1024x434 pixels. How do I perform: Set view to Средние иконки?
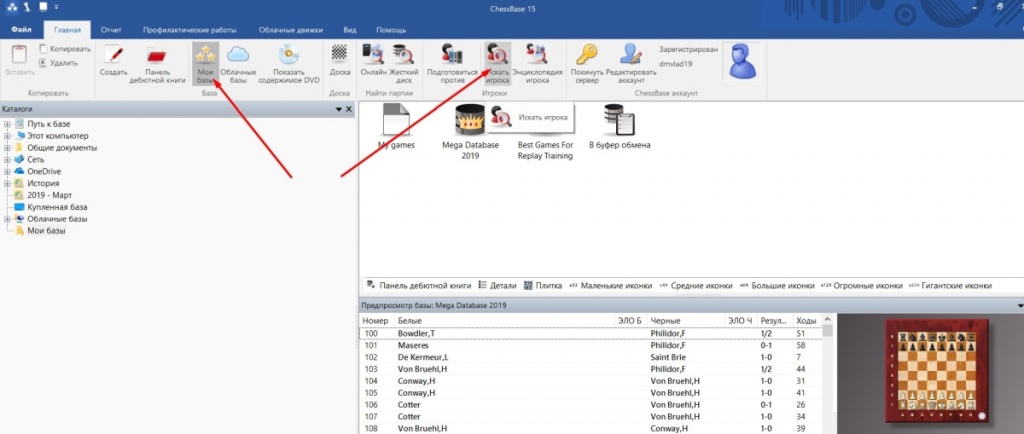tap(696, 286)
